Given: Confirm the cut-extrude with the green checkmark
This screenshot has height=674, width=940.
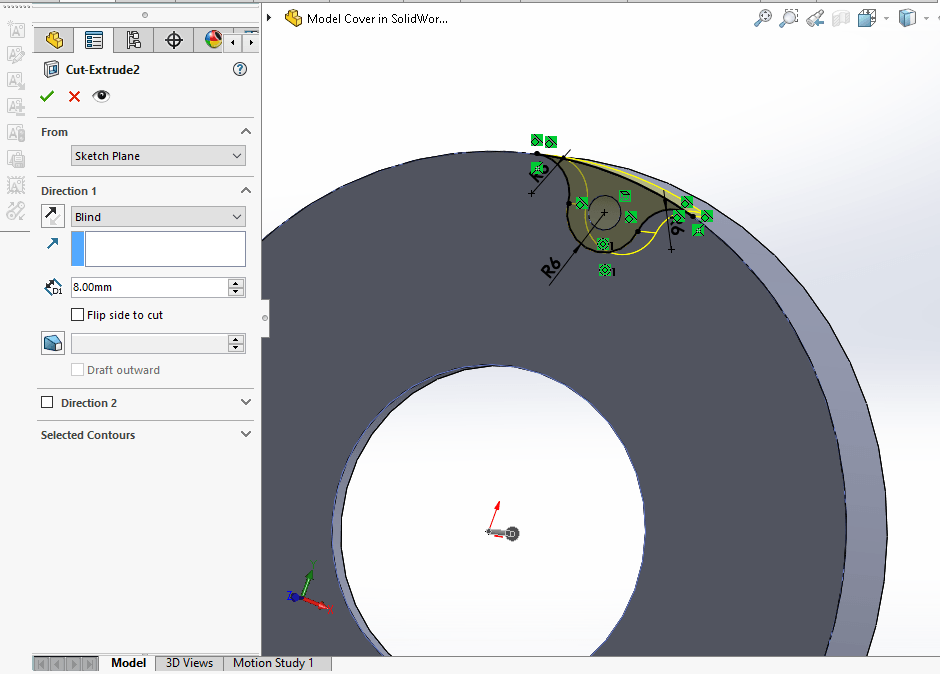Looking at the screenshot, I should (46, 96).
